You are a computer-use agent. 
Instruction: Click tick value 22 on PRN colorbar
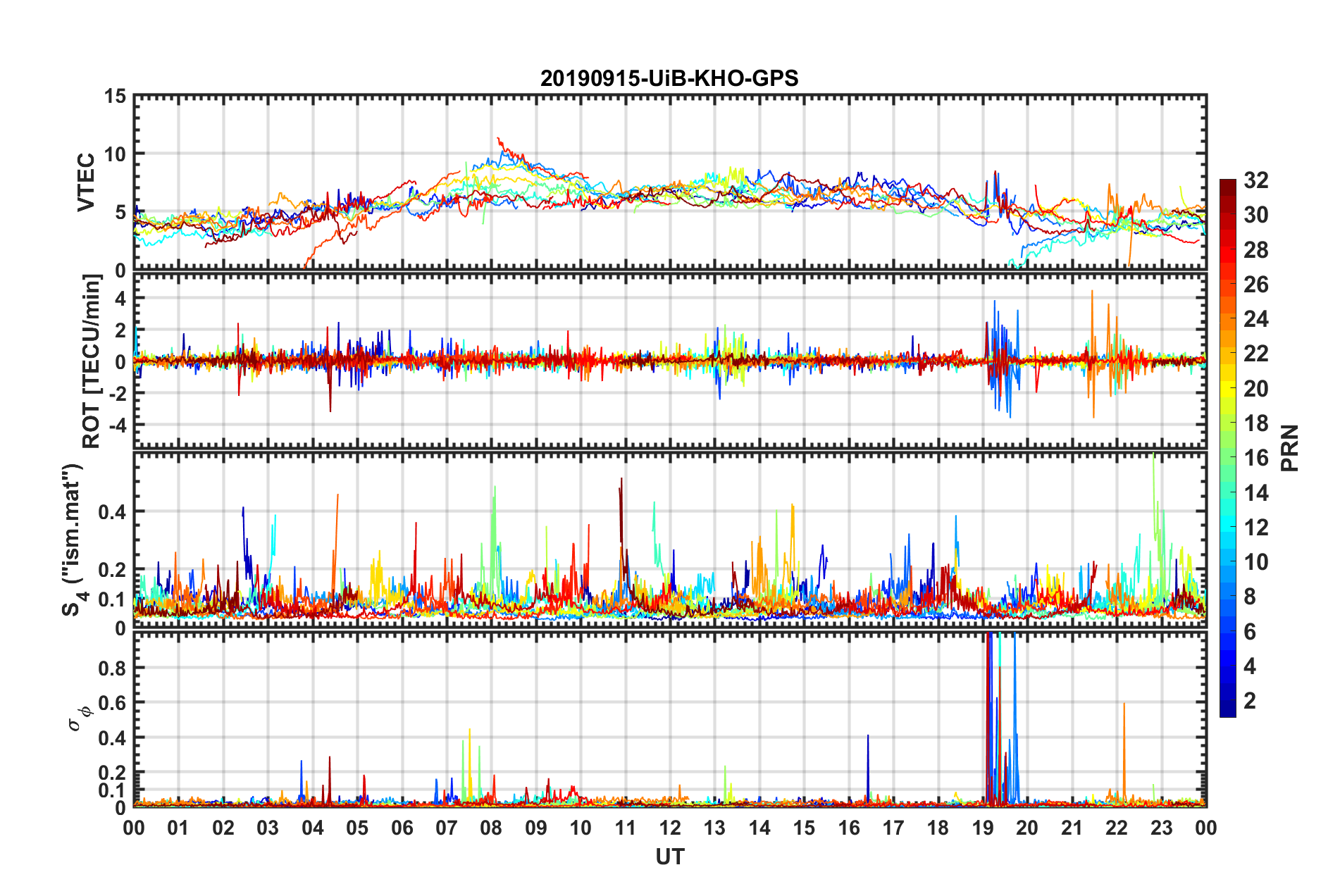(x=1255, y=354)
